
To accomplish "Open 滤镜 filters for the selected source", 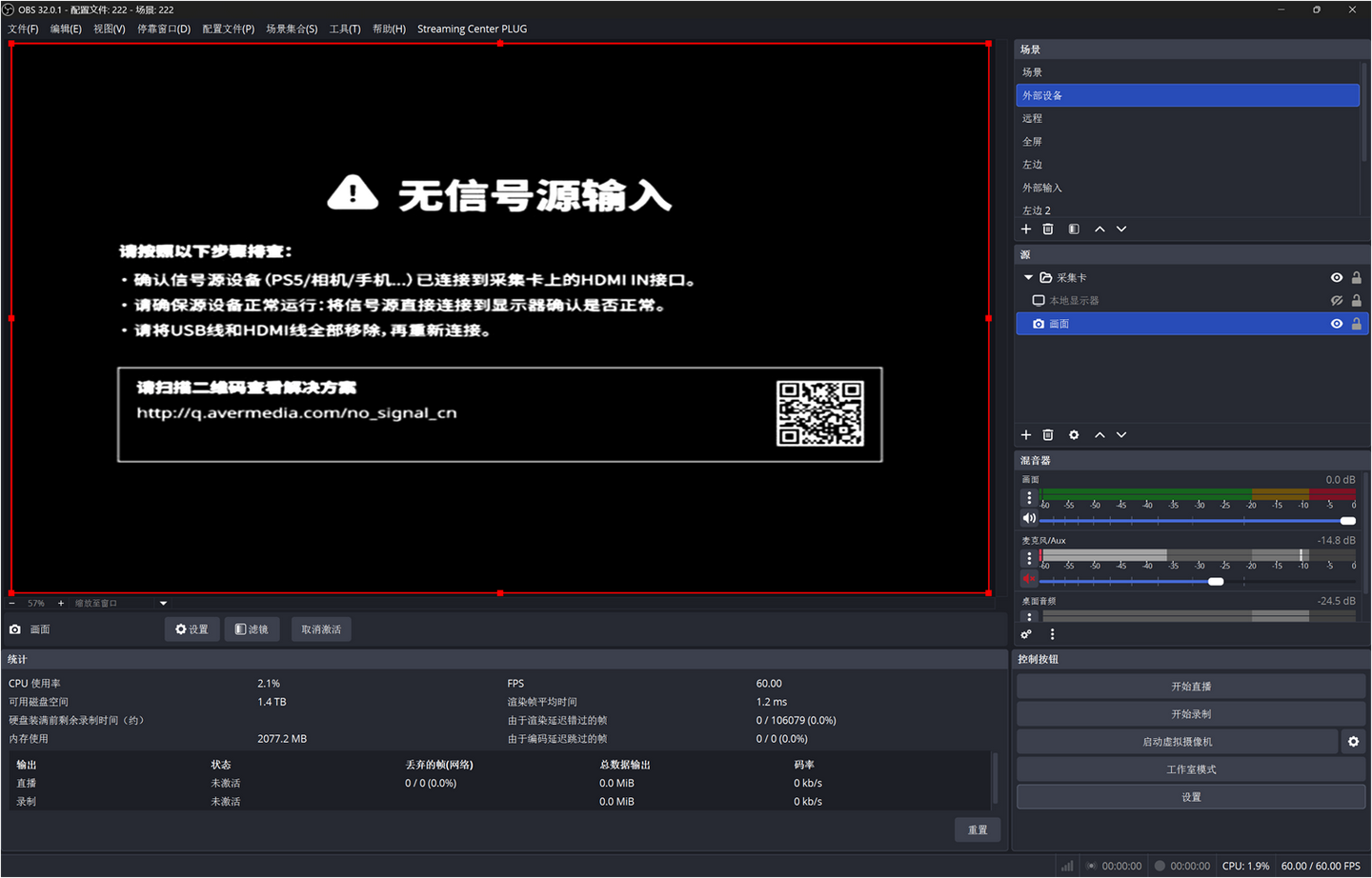I will point(252,629).
